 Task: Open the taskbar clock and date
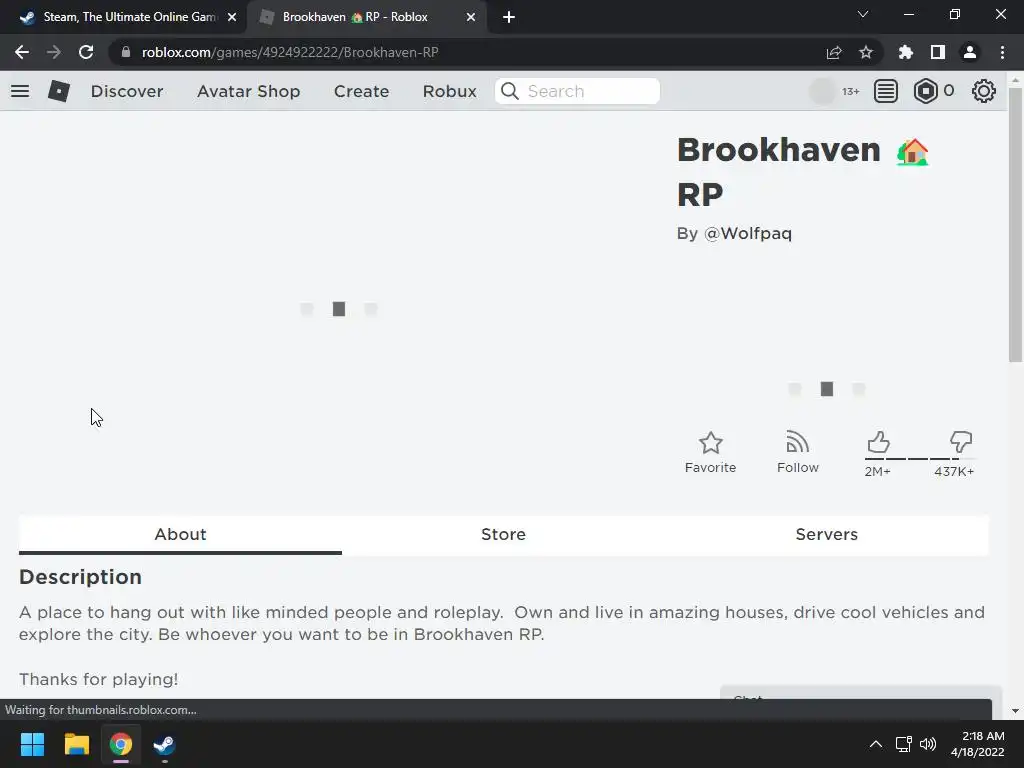coord(978,744)
